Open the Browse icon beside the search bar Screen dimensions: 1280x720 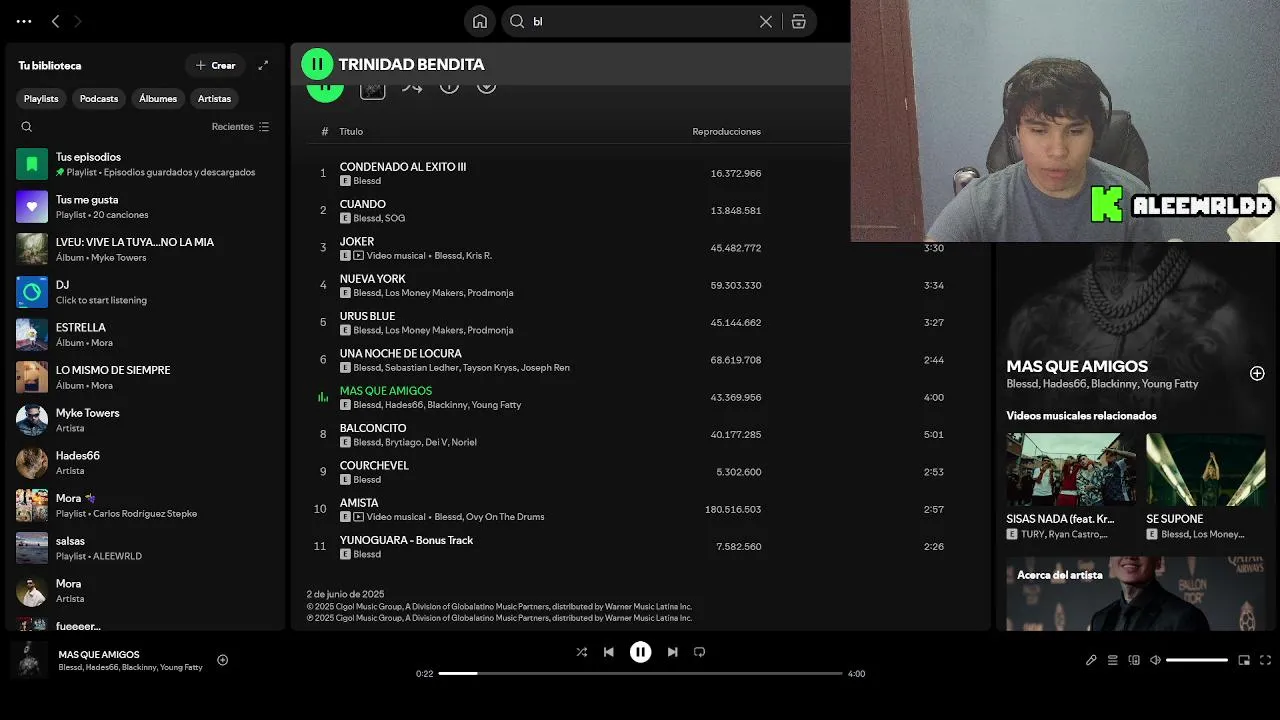coord(798,21)
